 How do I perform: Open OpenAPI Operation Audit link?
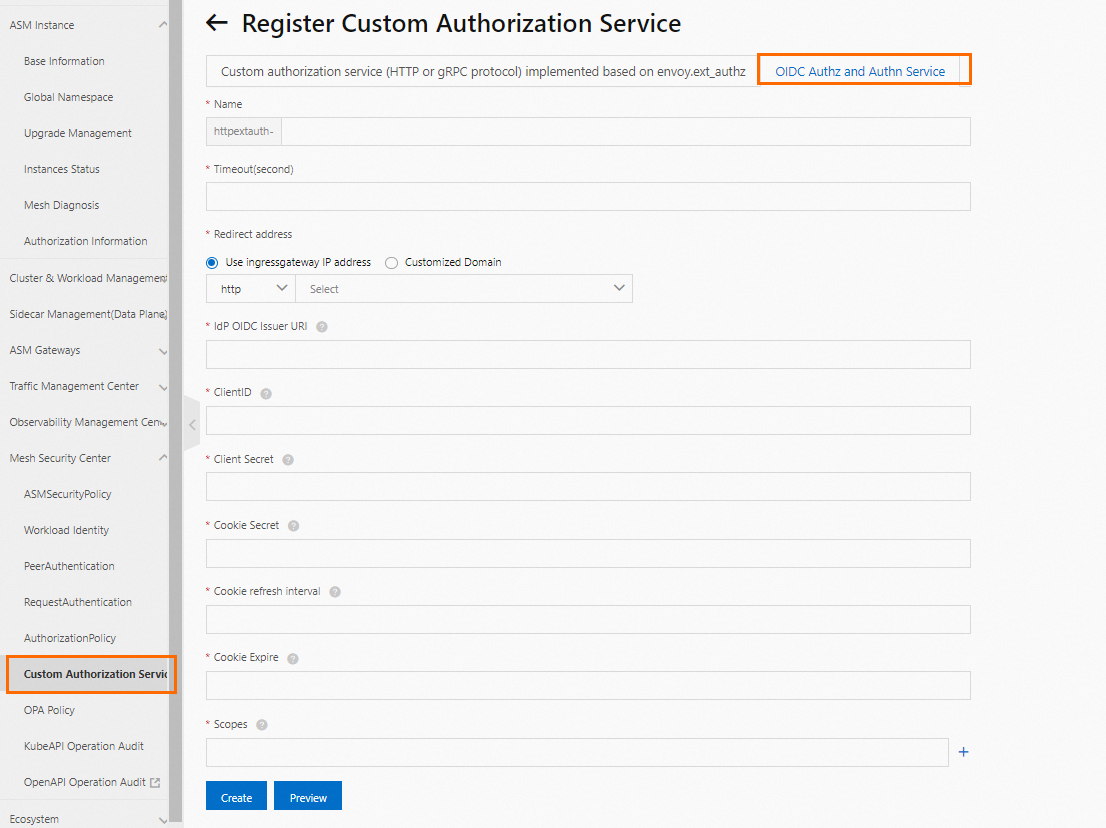click(x=85, y=781)
